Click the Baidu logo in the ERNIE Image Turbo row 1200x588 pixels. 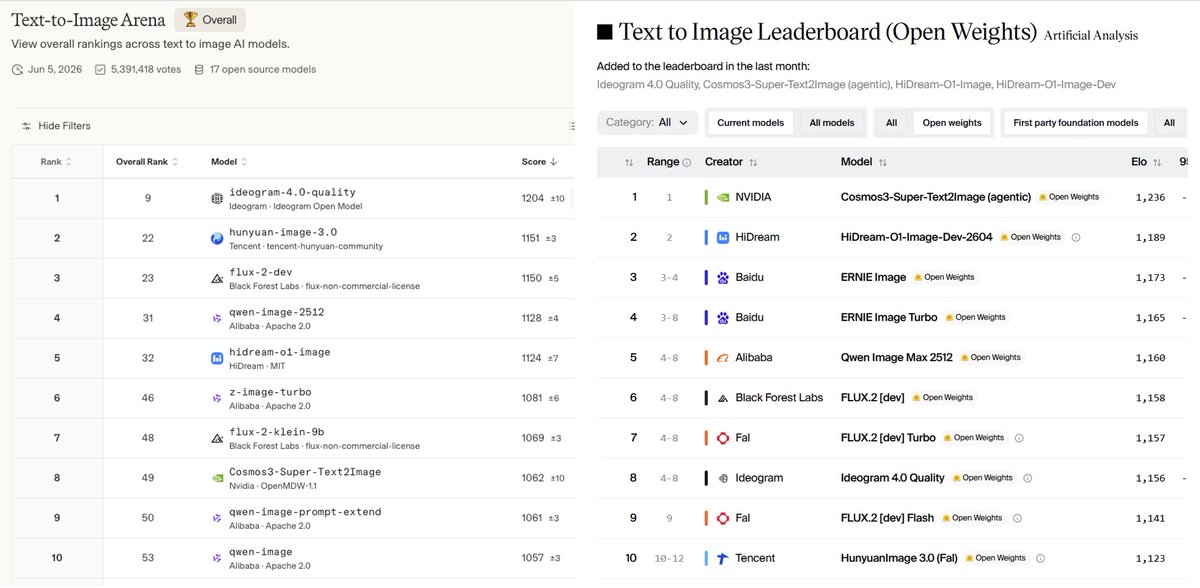tap(723, 317)
